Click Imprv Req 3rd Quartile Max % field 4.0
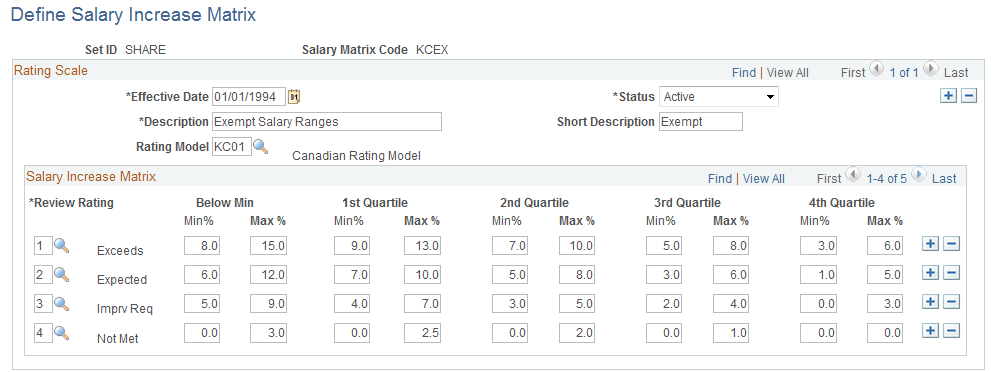Screen dimensions: 997x372 [x=731, y=303]
